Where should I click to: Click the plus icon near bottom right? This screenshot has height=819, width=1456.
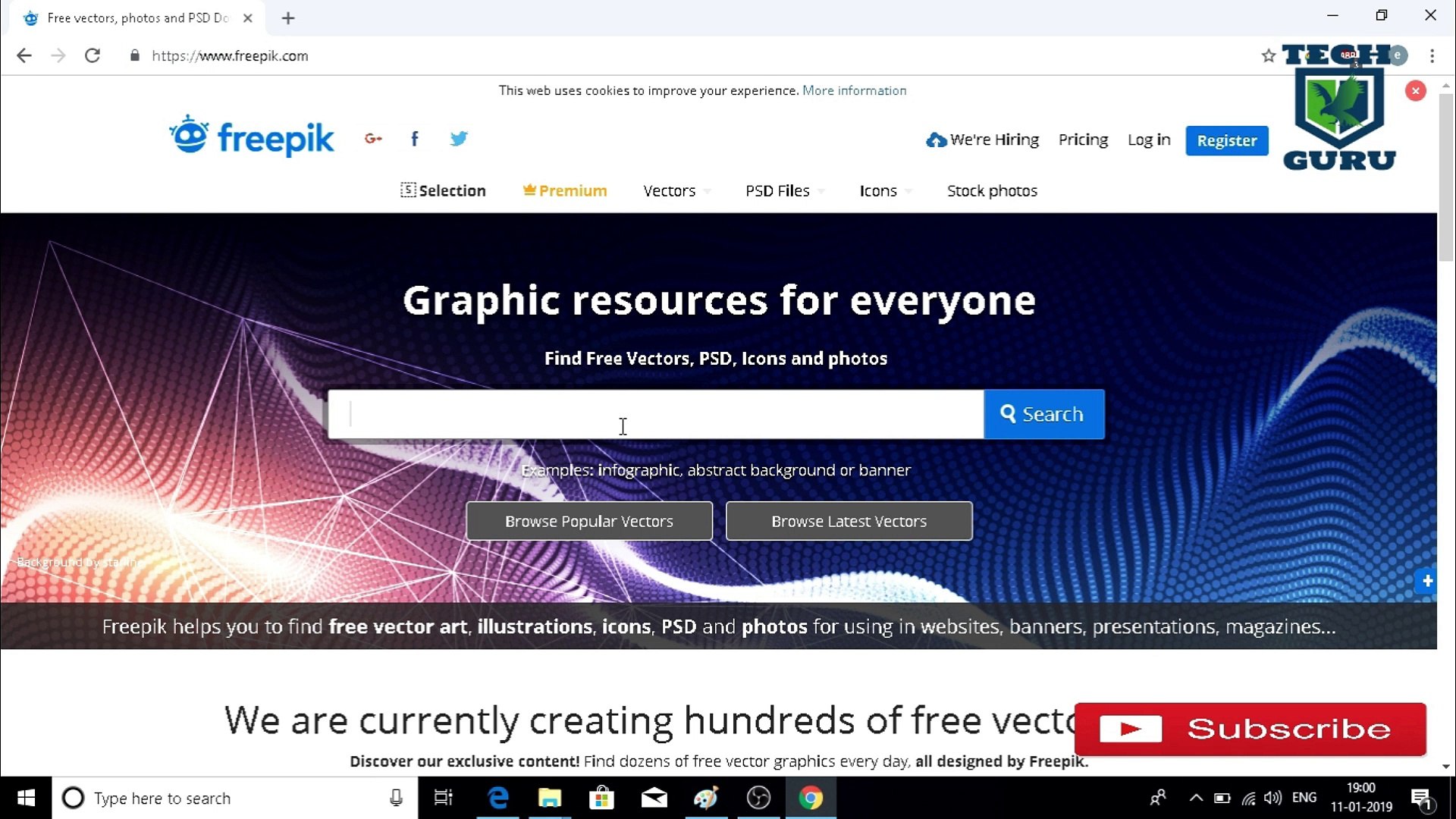1427,581
